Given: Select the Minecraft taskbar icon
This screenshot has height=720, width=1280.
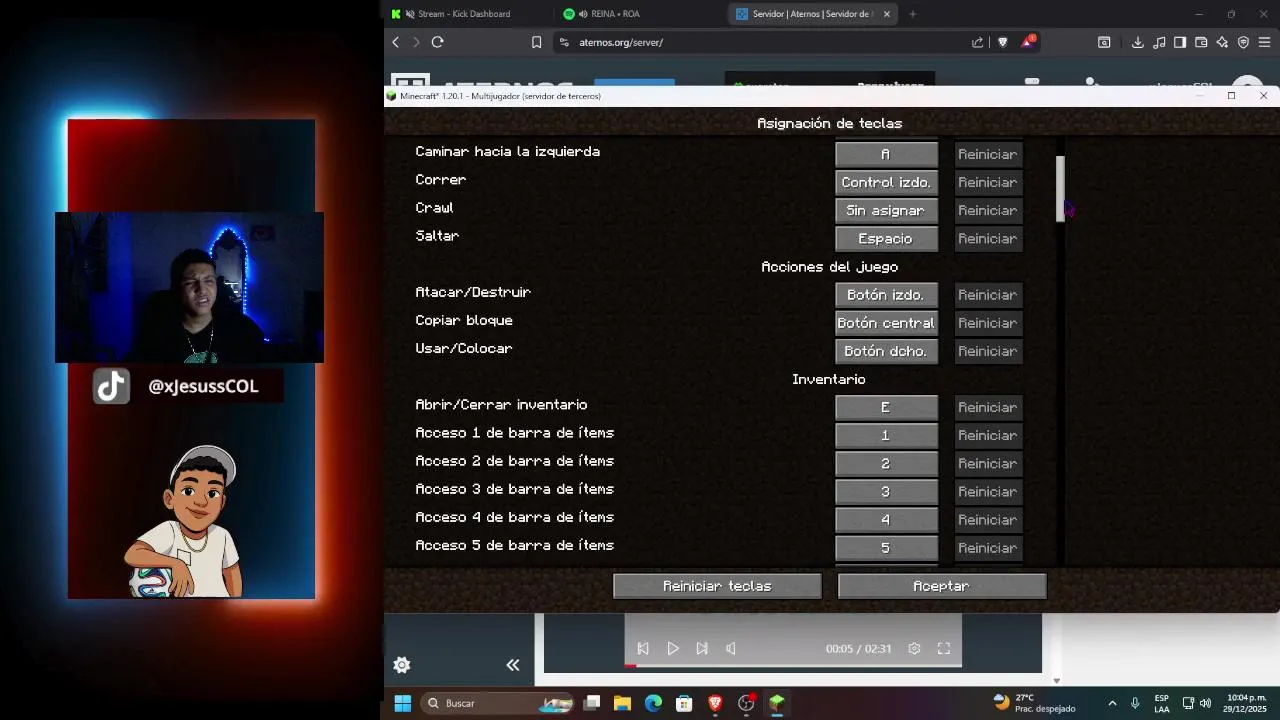Looking at the screenshot, I should 776,703.
